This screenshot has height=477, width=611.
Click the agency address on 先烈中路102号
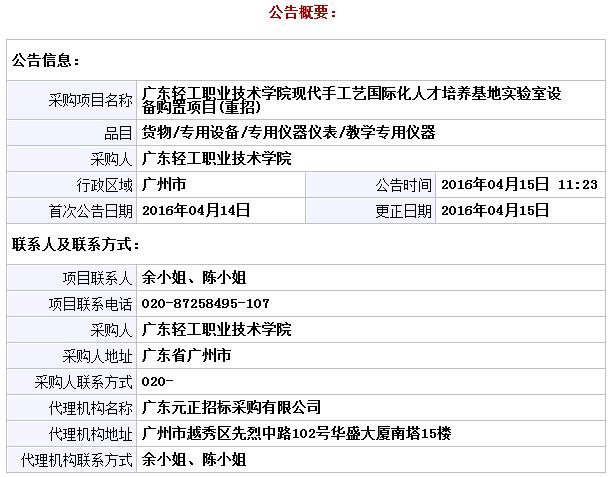pyautogui.click(x=297, y=434)
